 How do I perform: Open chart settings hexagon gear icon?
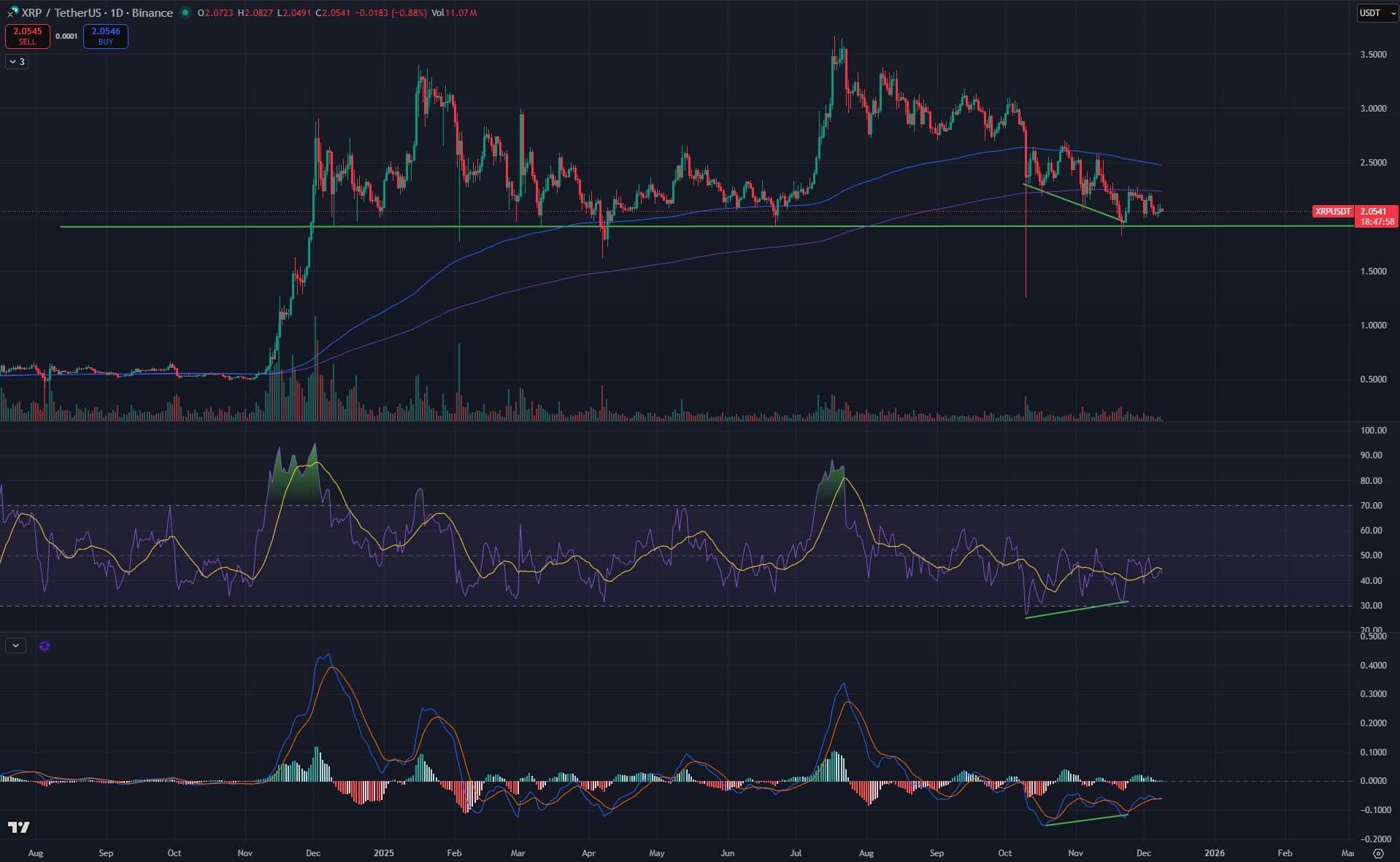tap(1377, 853)
